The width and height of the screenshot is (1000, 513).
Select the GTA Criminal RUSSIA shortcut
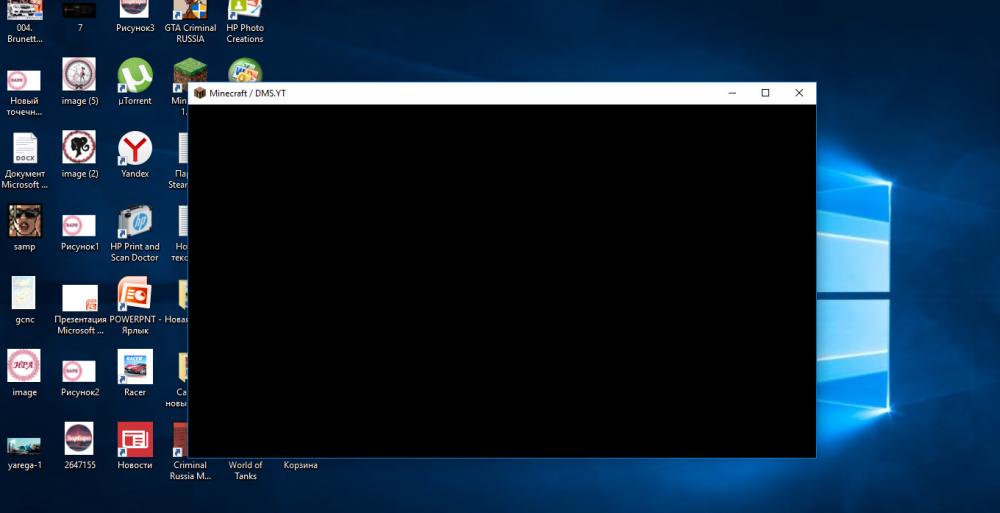click(190, 10)
